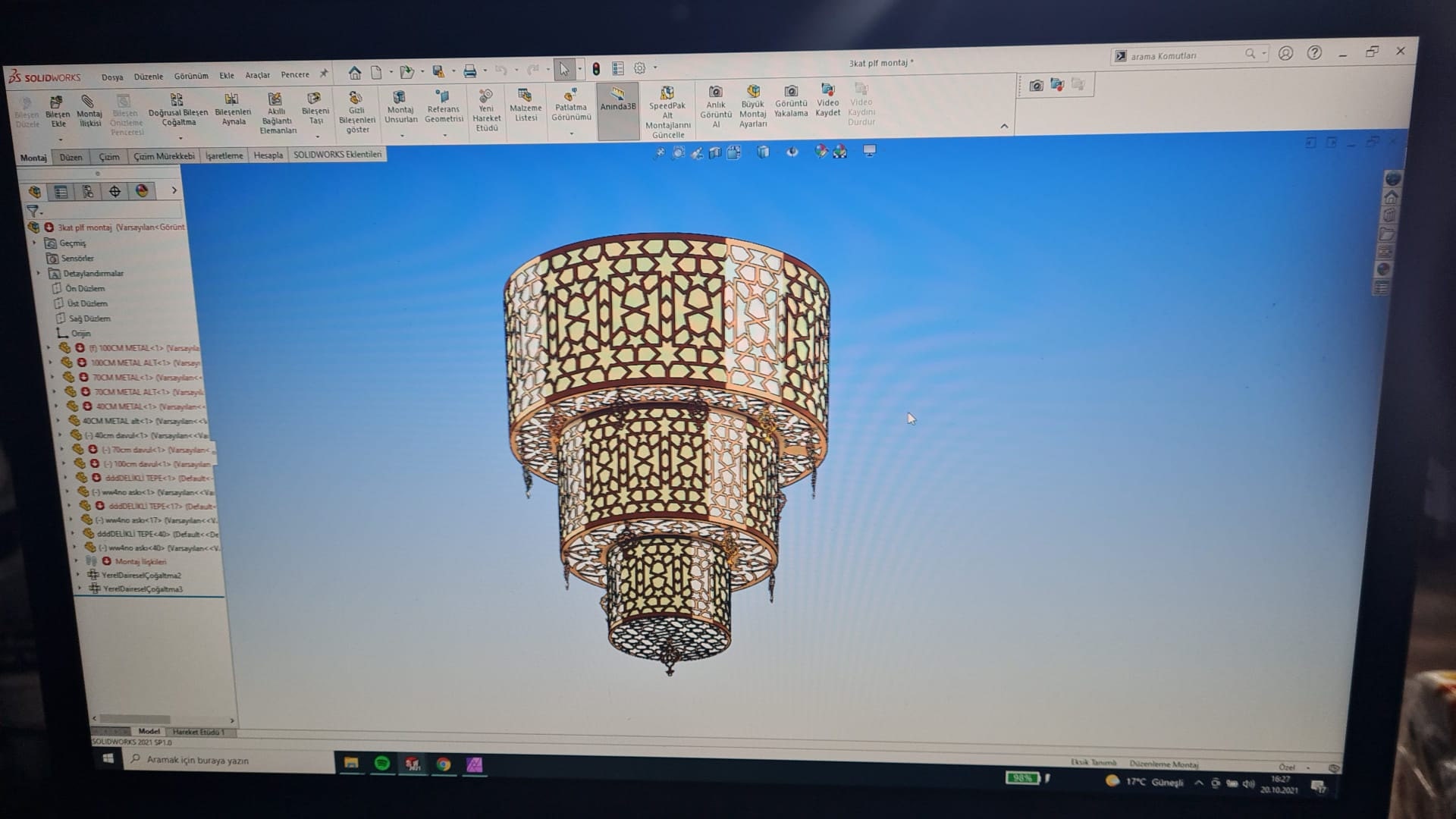Toggle the selection arrow tool in the top toolbar
1456x819 pixels.
point(563,69)
